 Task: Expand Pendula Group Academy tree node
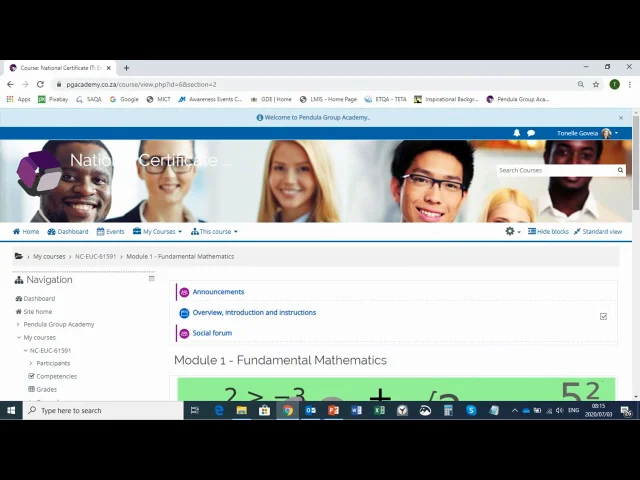pyautogui.click(x=18, y=324)
